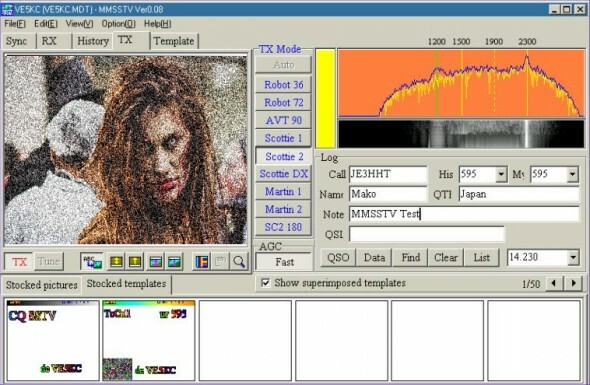Open the View menu
Viewport: 590px width, 385px height.
coord(79,24)
